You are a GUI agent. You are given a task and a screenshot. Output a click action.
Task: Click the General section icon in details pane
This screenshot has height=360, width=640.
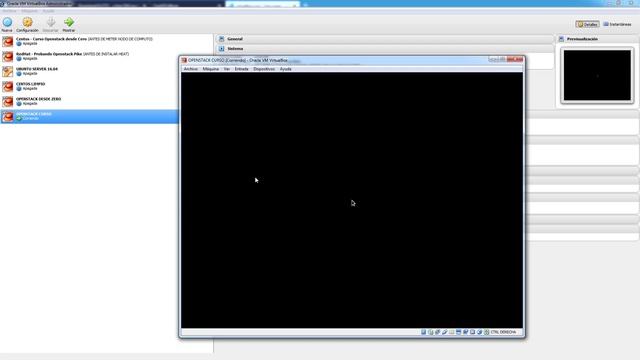222,39
